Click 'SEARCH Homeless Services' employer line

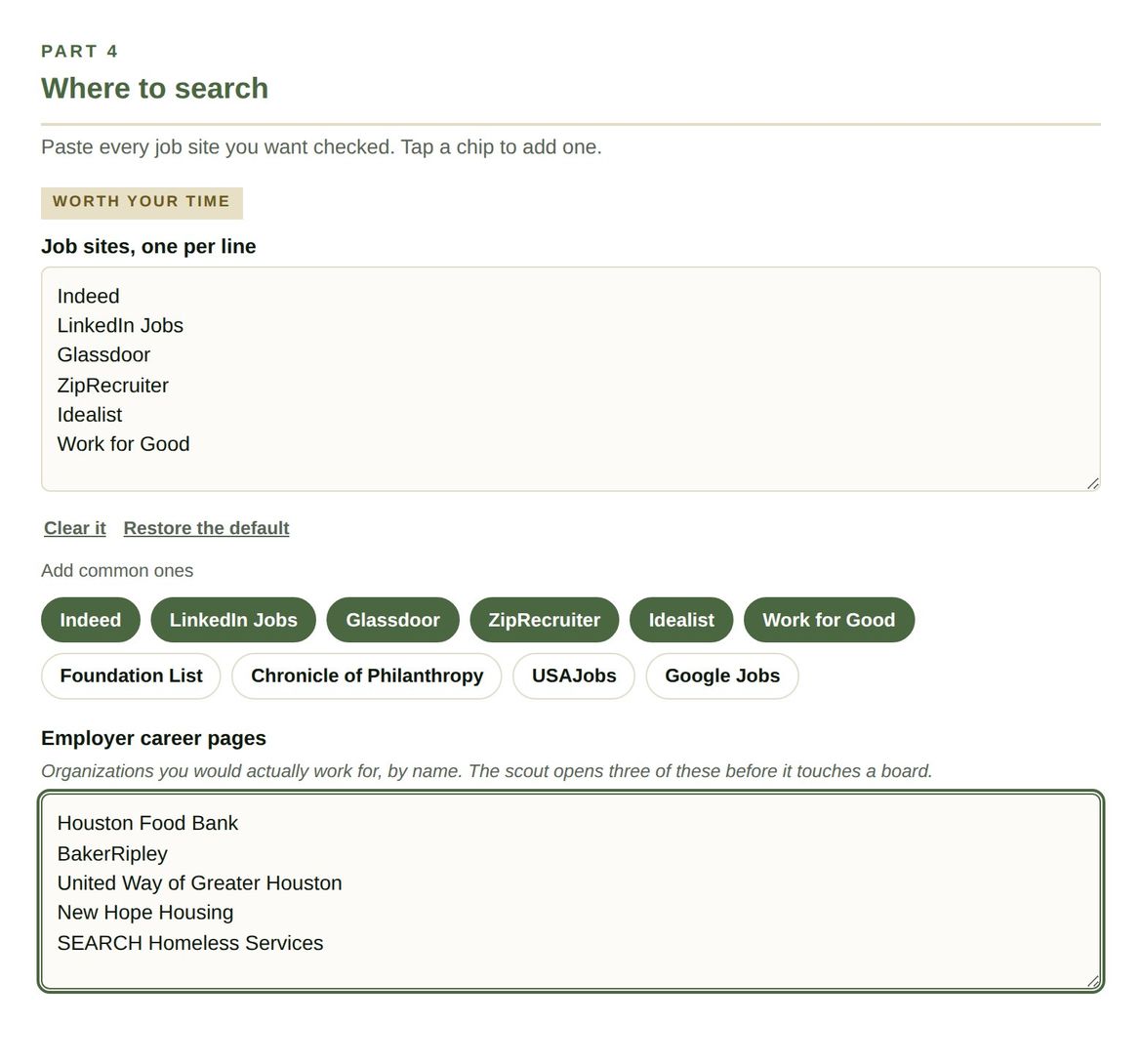pyautogui.click(x=190, y=943)
